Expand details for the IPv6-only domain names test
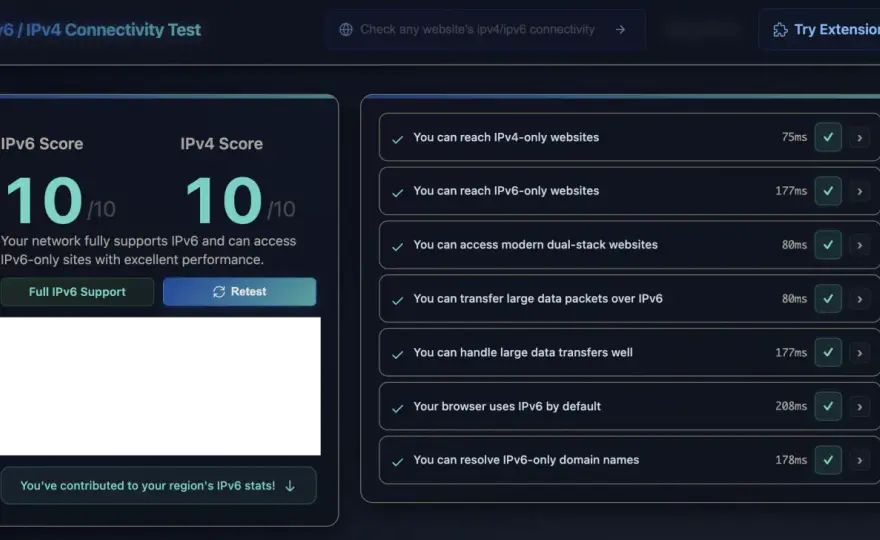Screen dimensions: 880x540 click(859, 460)
